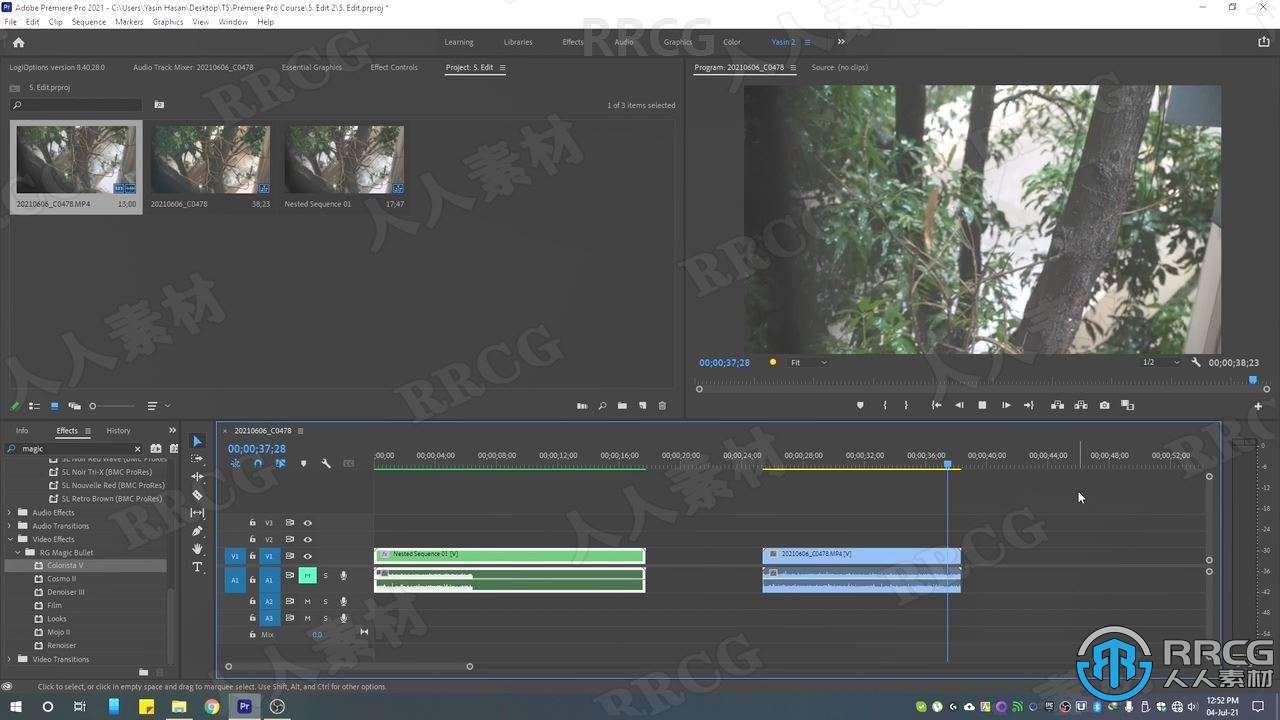Click Mark Out button
The image size is (1280, 720).
(906, 405)
